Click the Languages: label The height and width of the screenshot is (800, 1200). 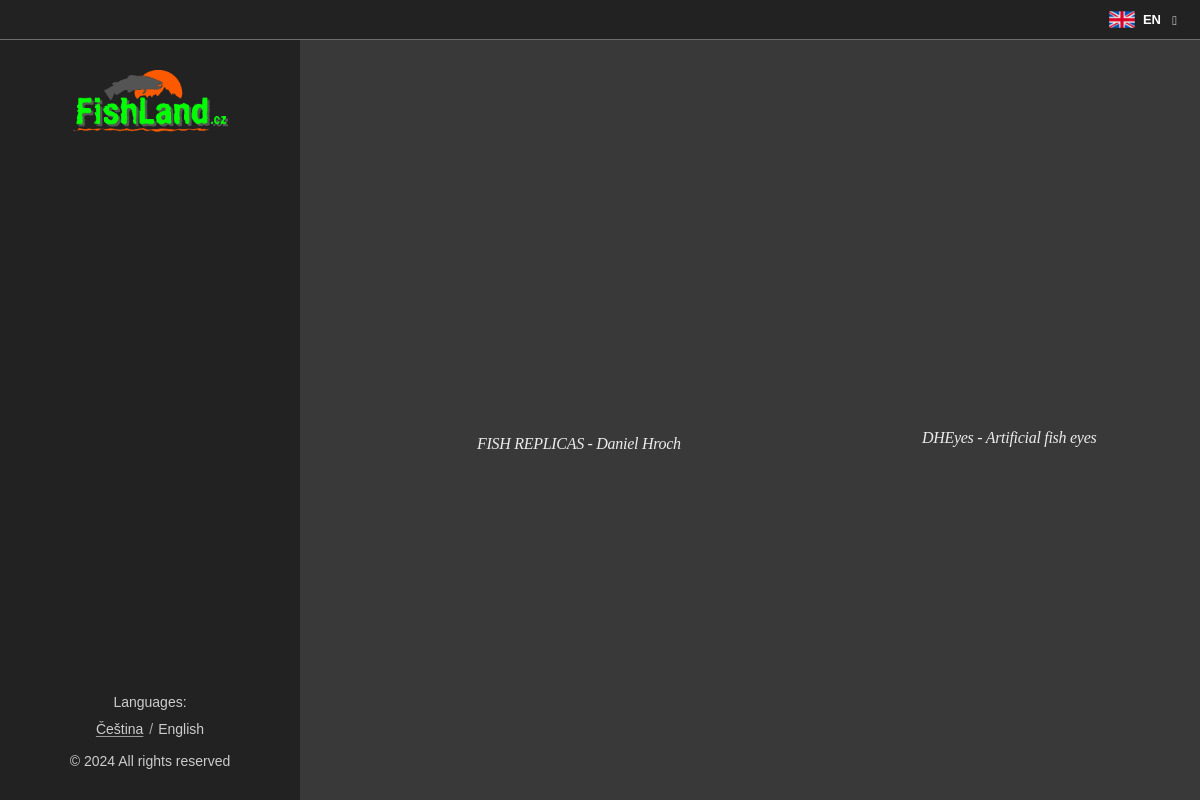150,702
